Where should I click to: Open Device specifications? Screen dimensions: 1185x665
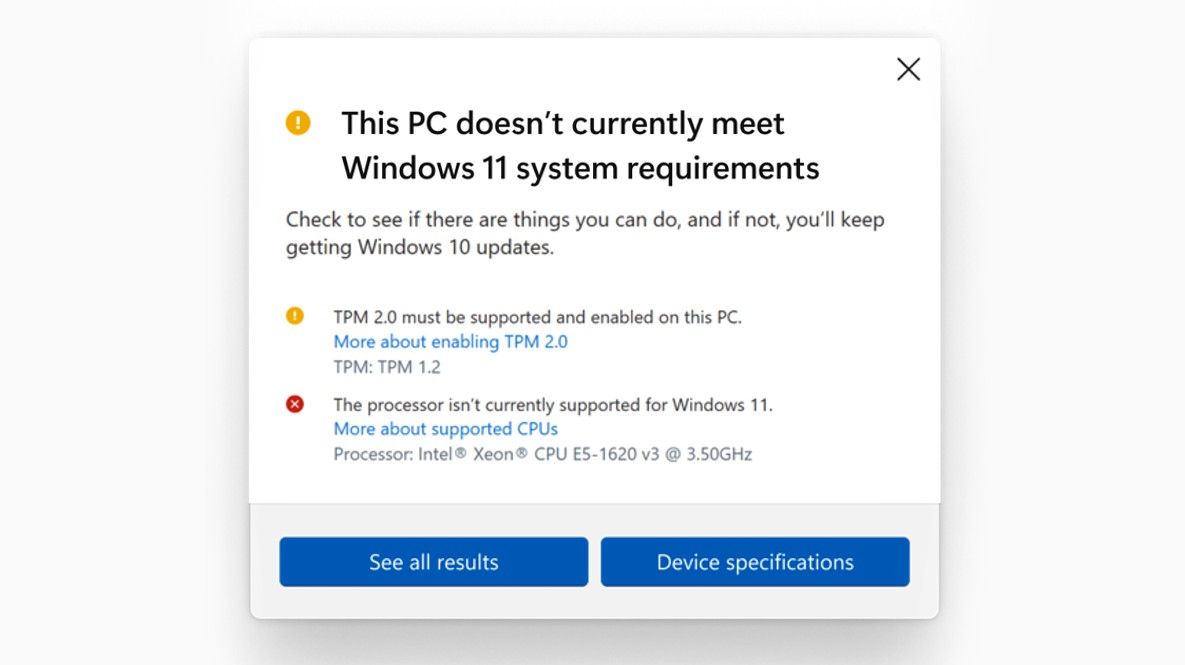click(x=755, y=562)
